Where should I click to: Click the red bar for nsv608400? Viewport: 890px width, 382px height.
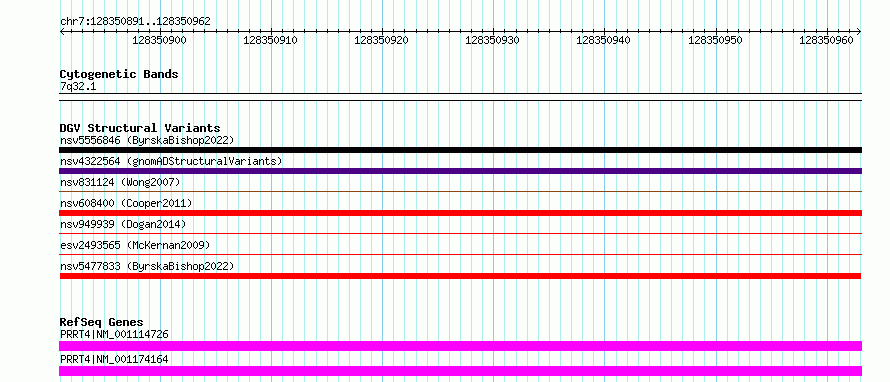coord(460,213)
